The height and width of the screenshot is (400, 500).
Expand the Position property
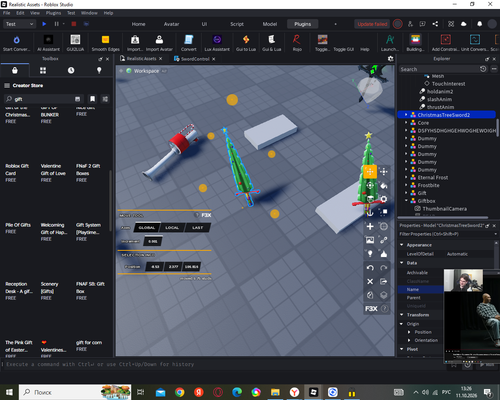pos(409,332)
